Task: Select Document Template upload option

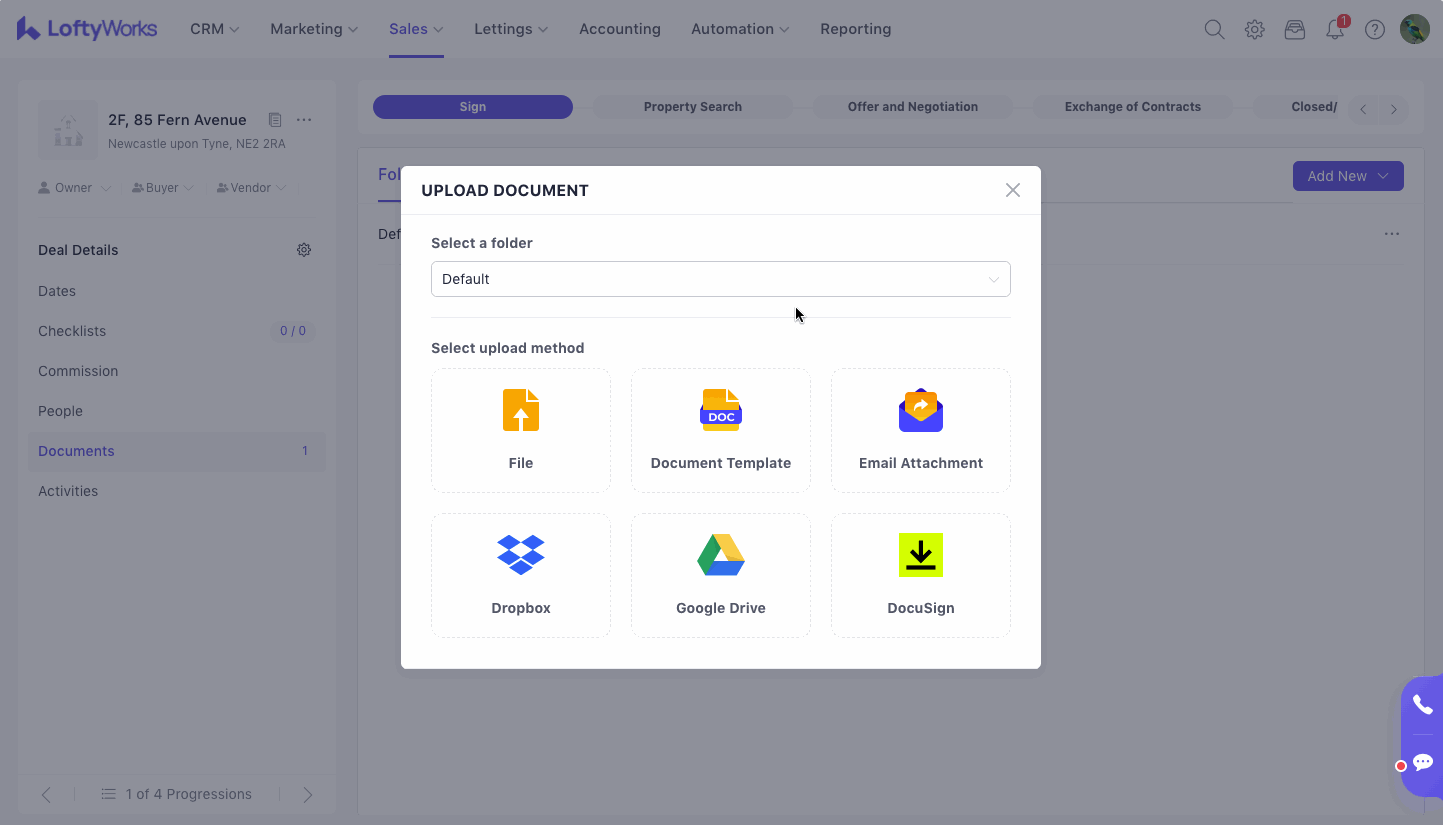Action: (x=720, y=430)
